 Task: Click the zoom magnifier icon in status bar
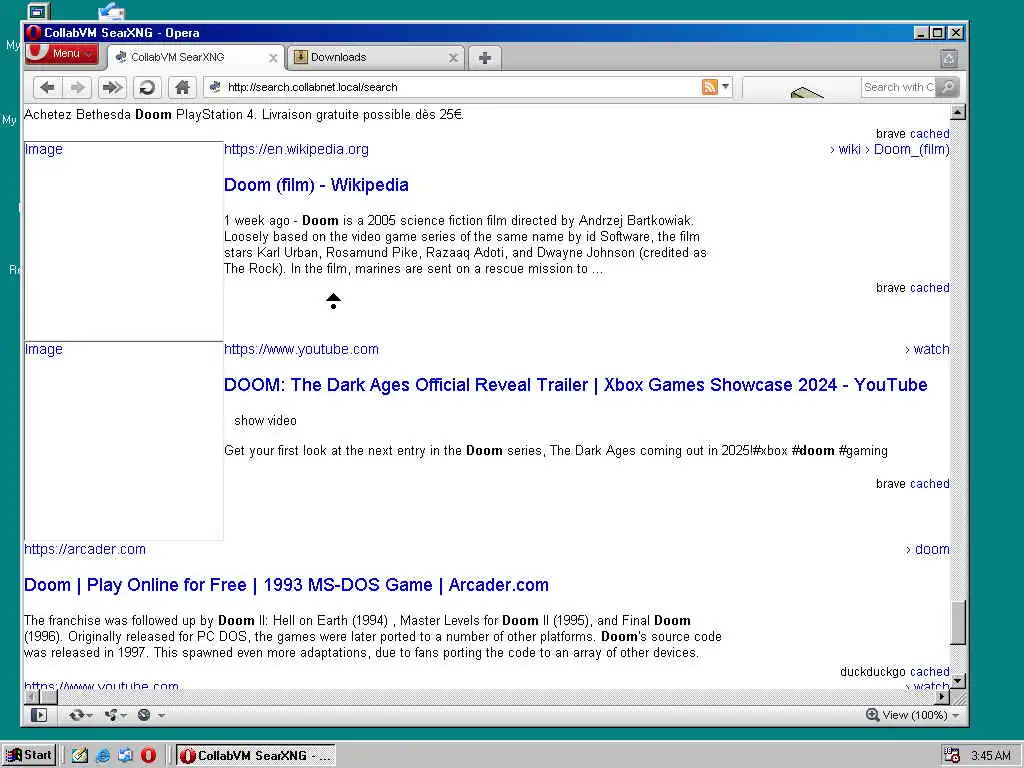pyautogui.click(x=872, y=715)
